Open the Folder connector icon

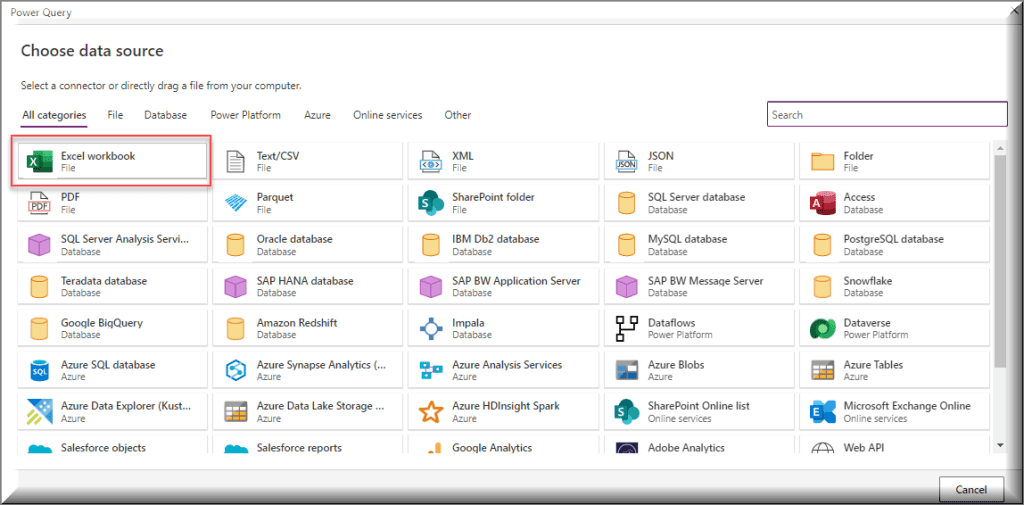tap(823, 161)
